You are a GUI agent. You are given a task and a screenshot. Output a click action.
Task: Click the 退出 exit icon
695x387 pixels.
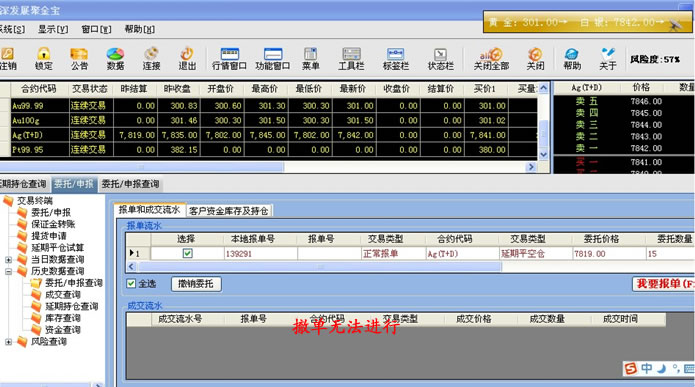click(x=187, y=59)
